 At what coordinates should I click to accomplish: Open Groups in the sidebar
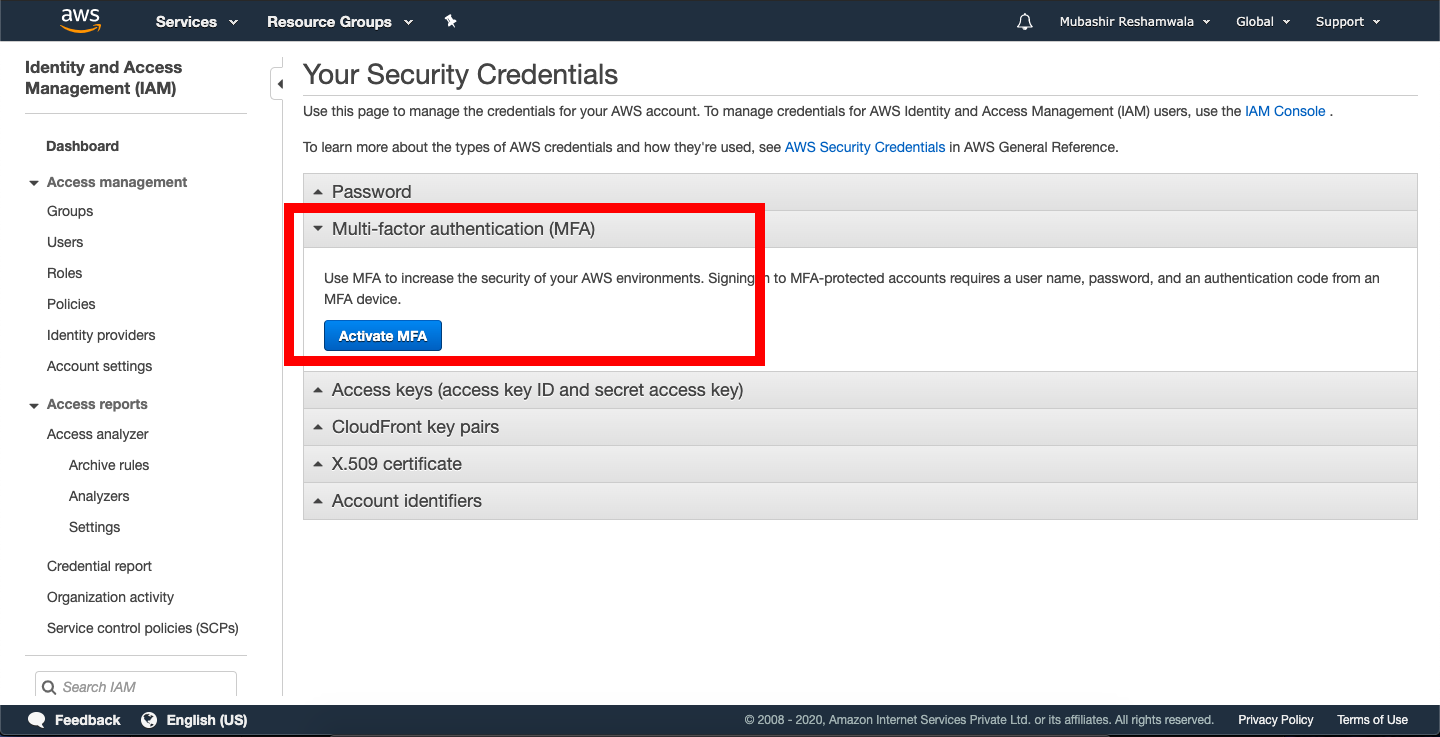pos(70,211)
